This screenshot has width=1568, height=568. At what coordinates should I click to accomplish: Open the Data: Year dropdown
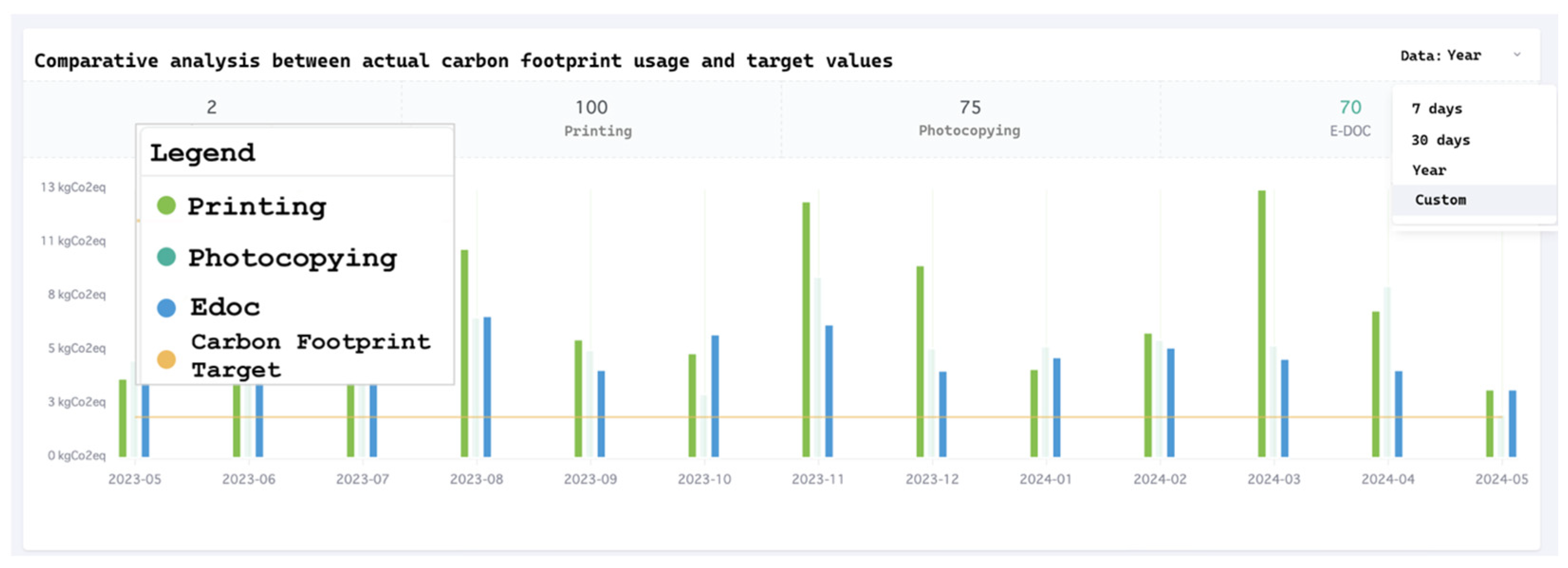click(1440, 56)
